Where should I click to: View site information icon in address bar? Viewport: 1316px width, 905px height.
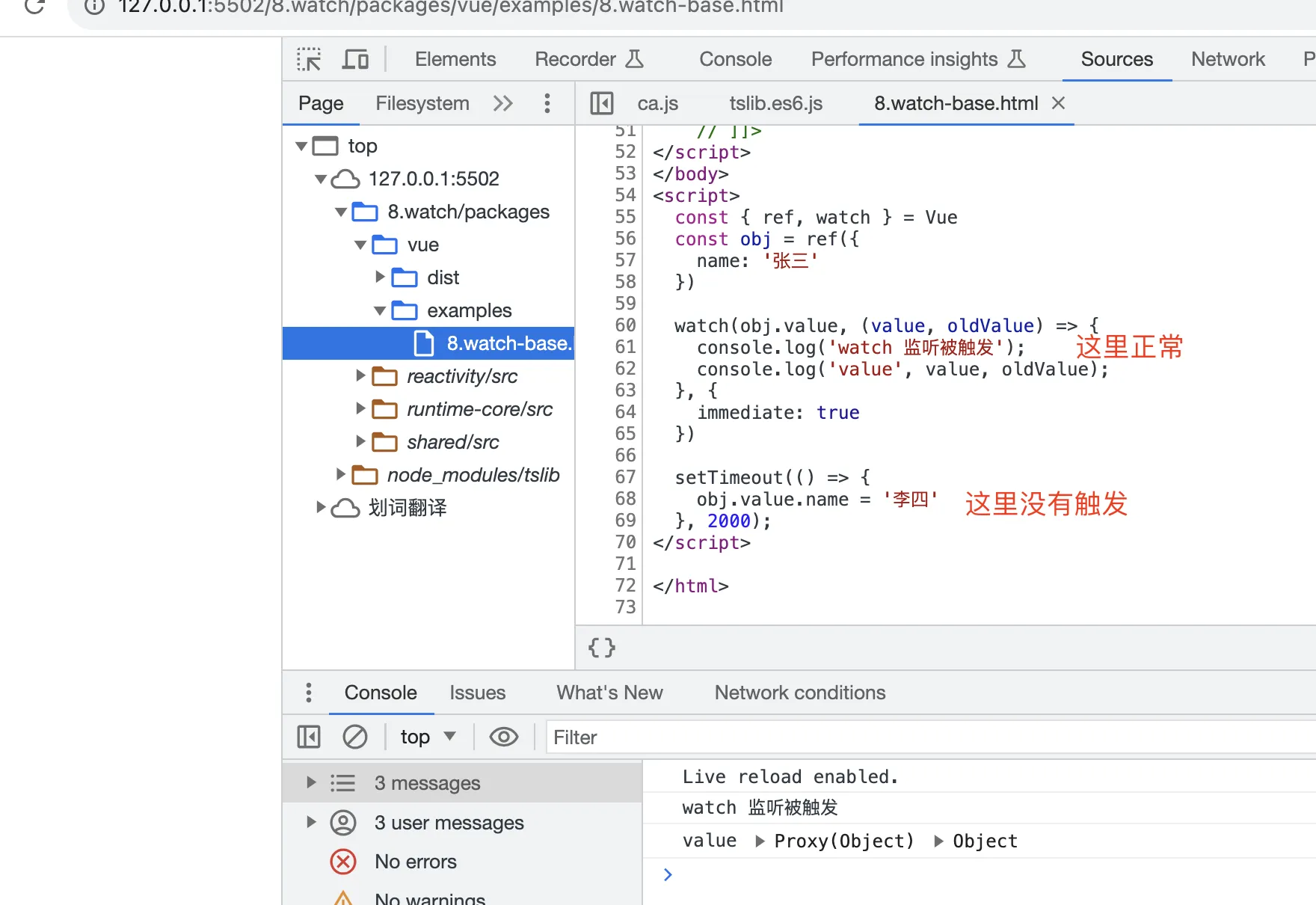point(94,7)
